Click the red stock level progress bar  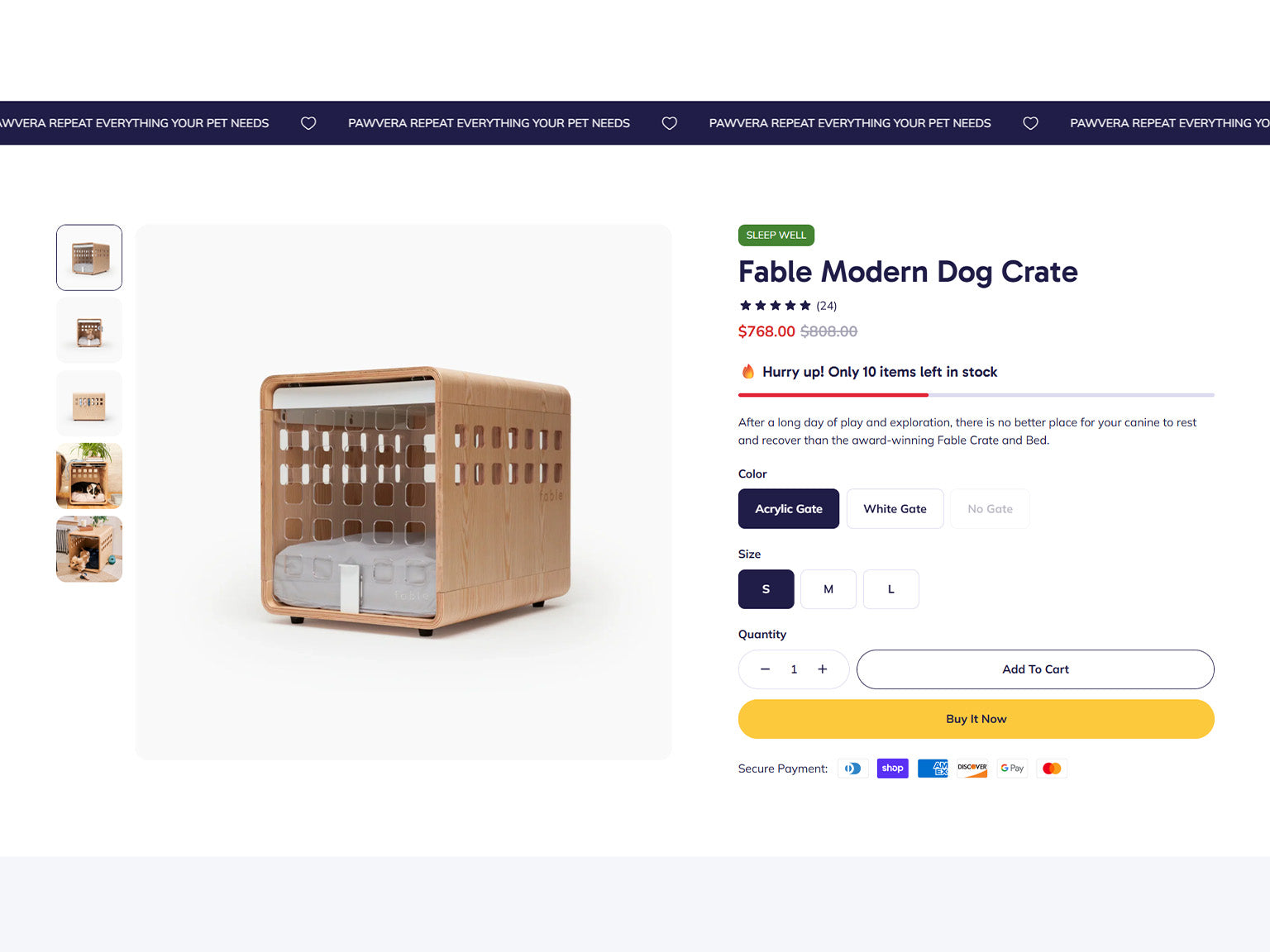click(x=833, y=395)
